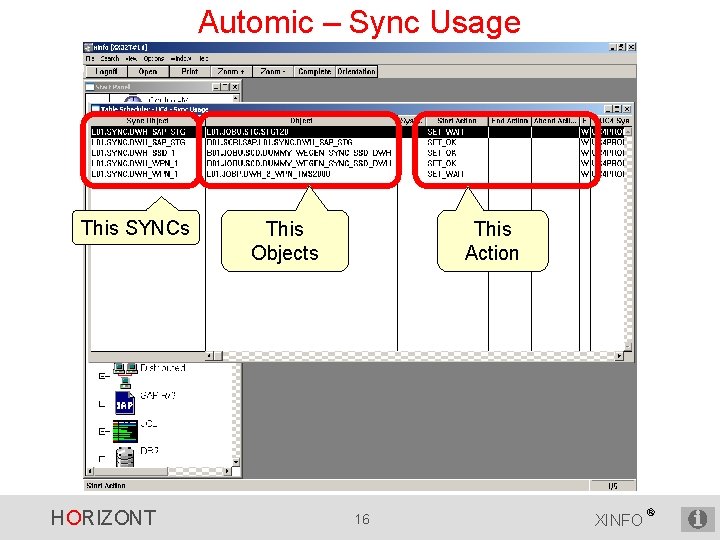Click the Abend Action column header
This screenshot has height=540, width=720.
coord(555,121)
